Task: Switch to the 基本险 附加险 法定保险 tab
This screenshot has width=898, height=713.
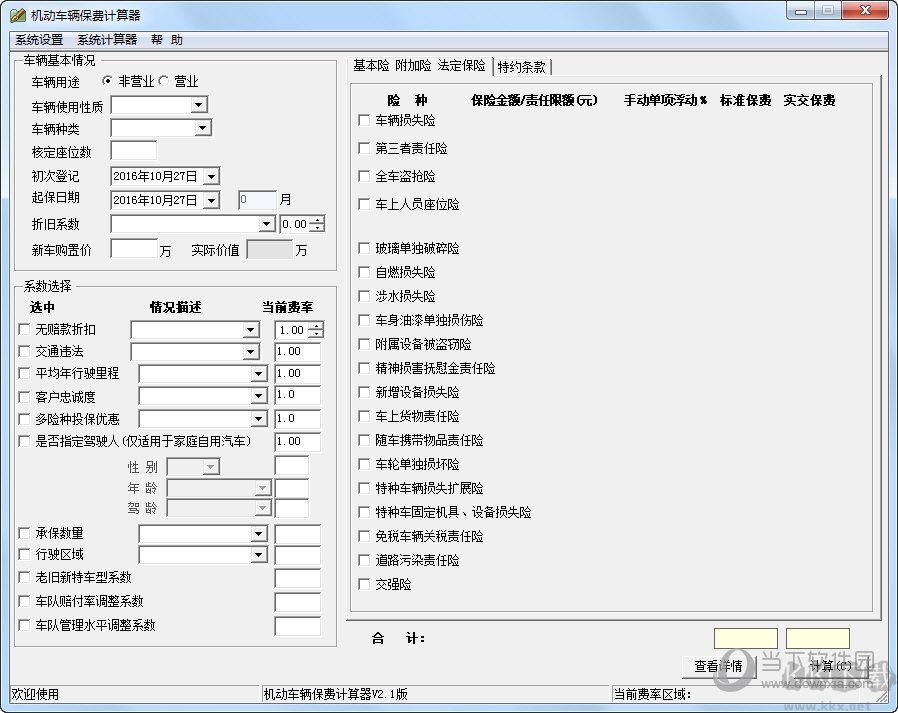Action: 419,66
